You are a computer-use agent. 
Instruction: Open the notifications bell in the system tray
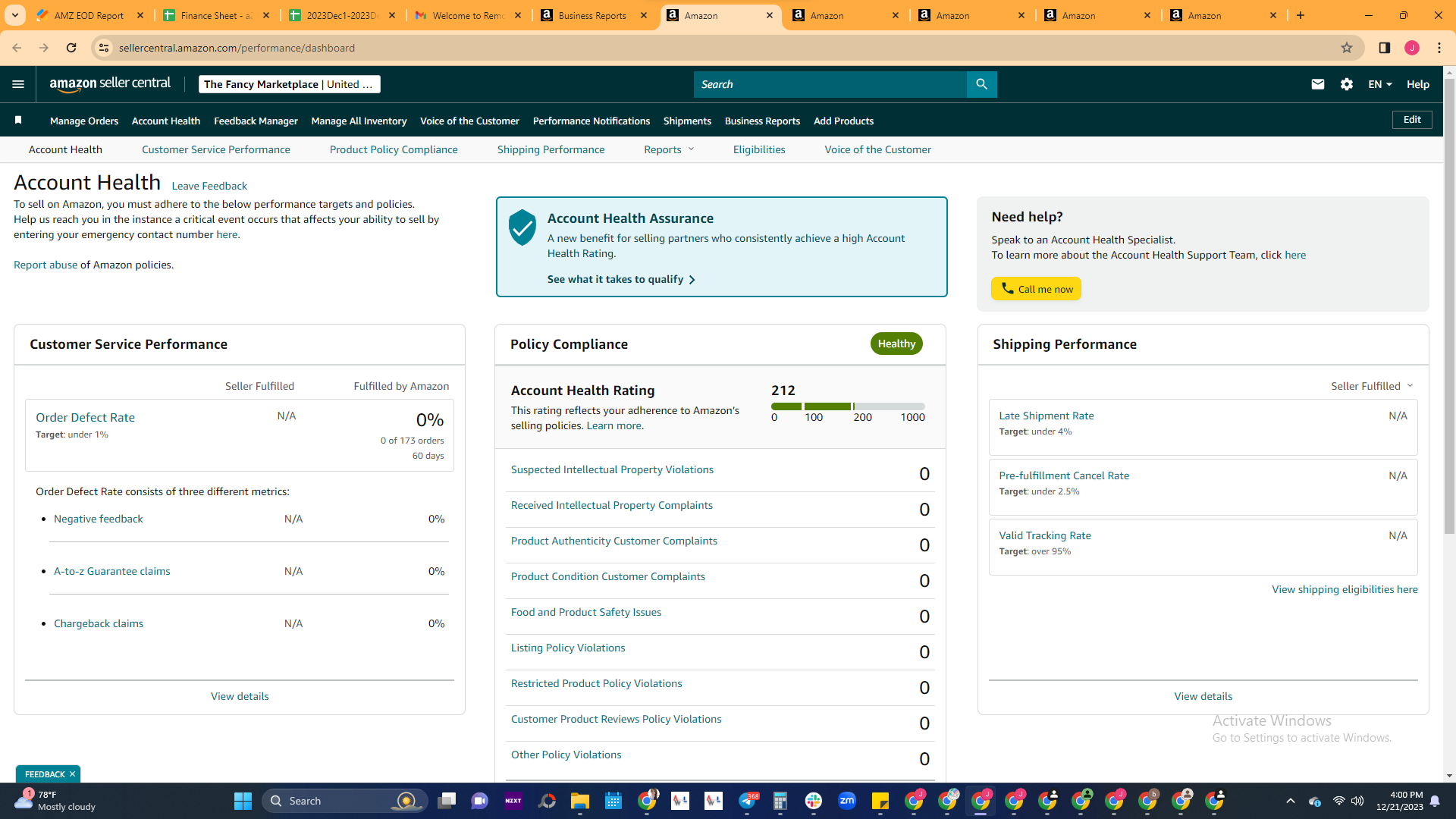pyautogui.click(x=1435, y=801)
